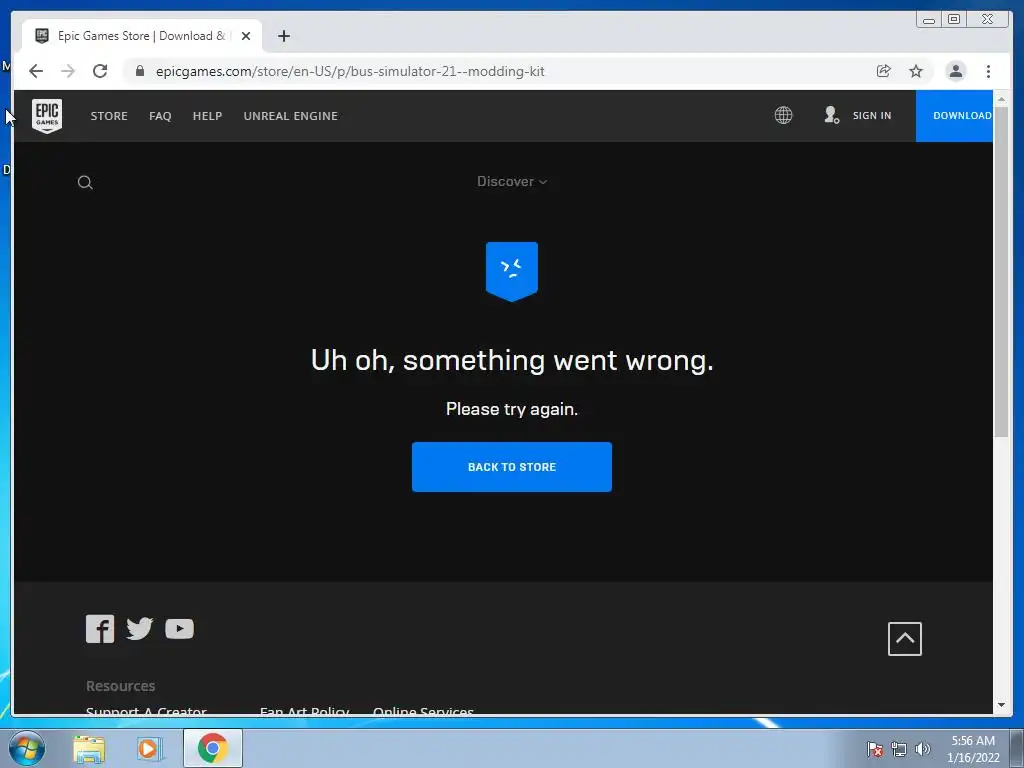
Task: Open a new browser tab
Action: (283, 36)
